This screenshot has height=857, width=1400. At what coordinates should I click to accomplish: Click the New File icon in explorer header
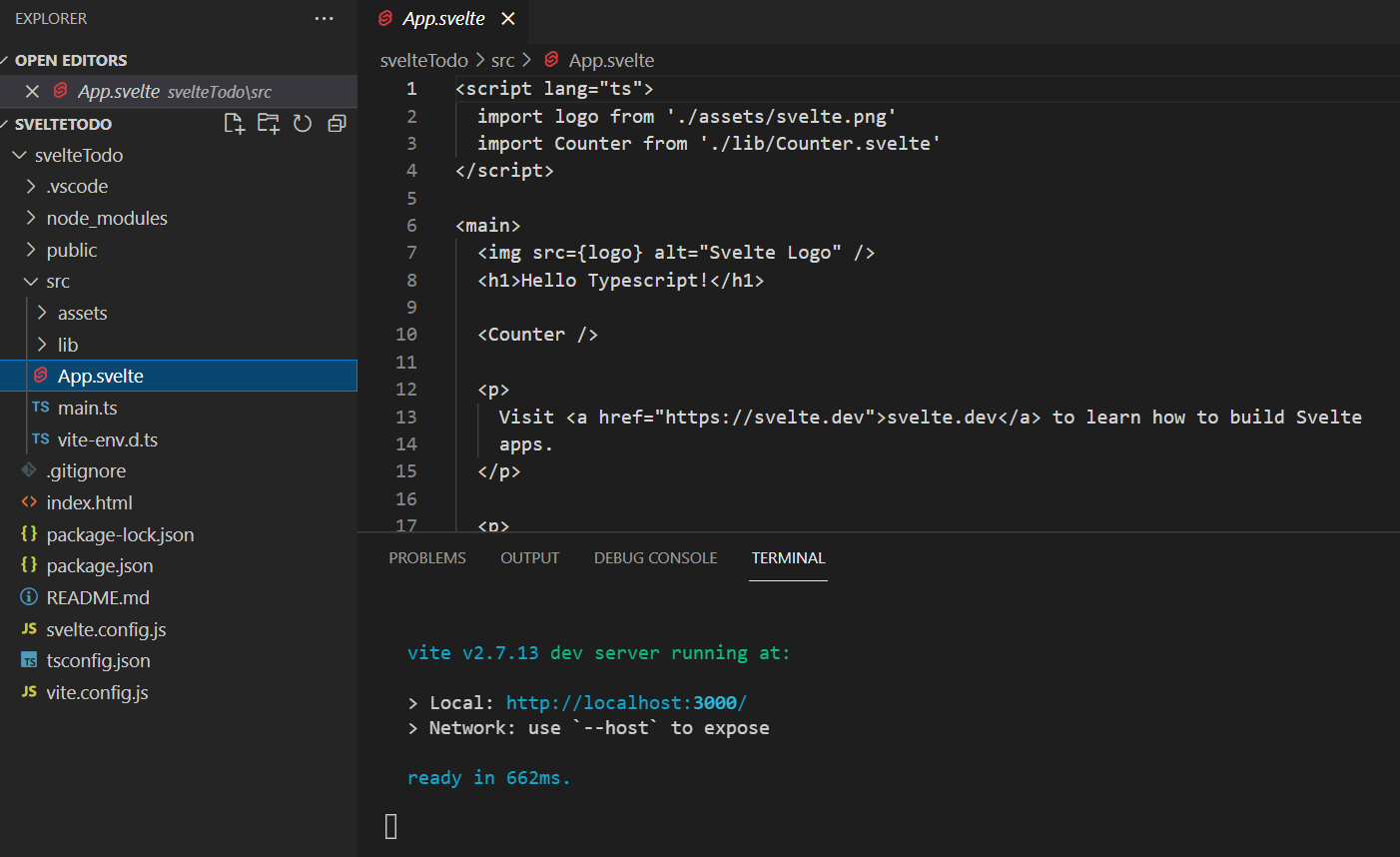point(234,123)
